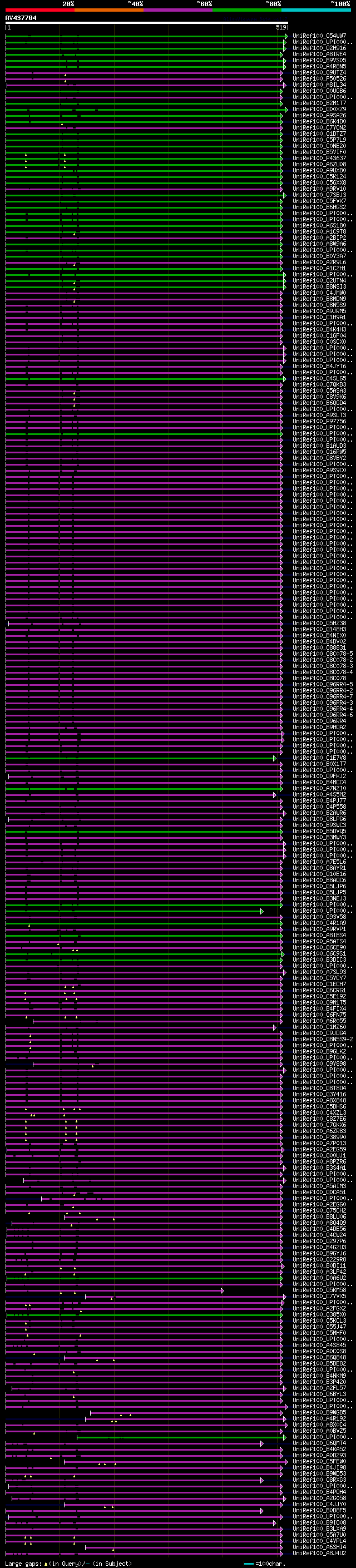
Task: Open hit UniRef100_Q9UTZ4
Action: pos(319,72)
